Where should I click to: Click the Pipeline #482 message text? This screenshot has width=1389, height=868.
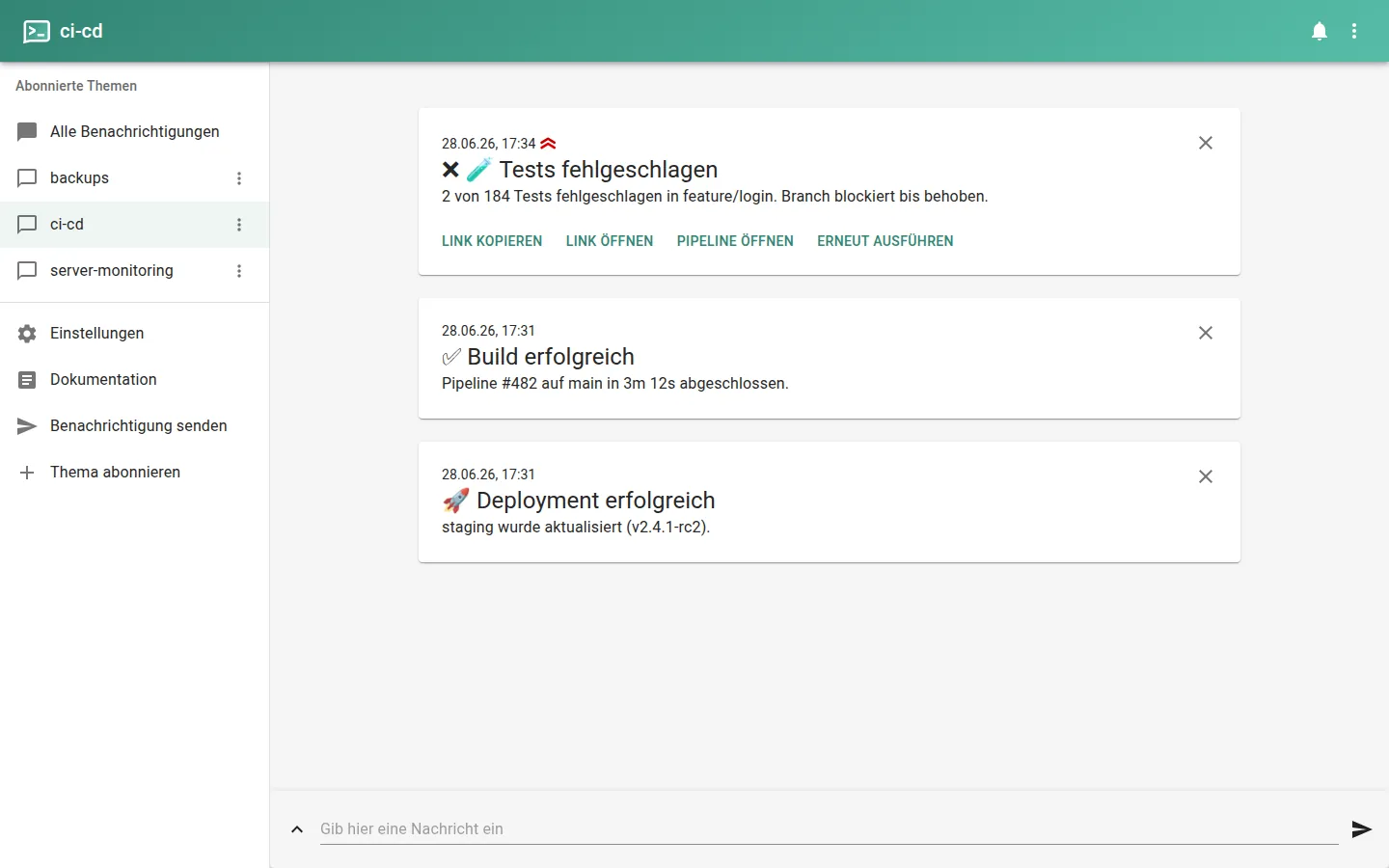pos(615,384)
